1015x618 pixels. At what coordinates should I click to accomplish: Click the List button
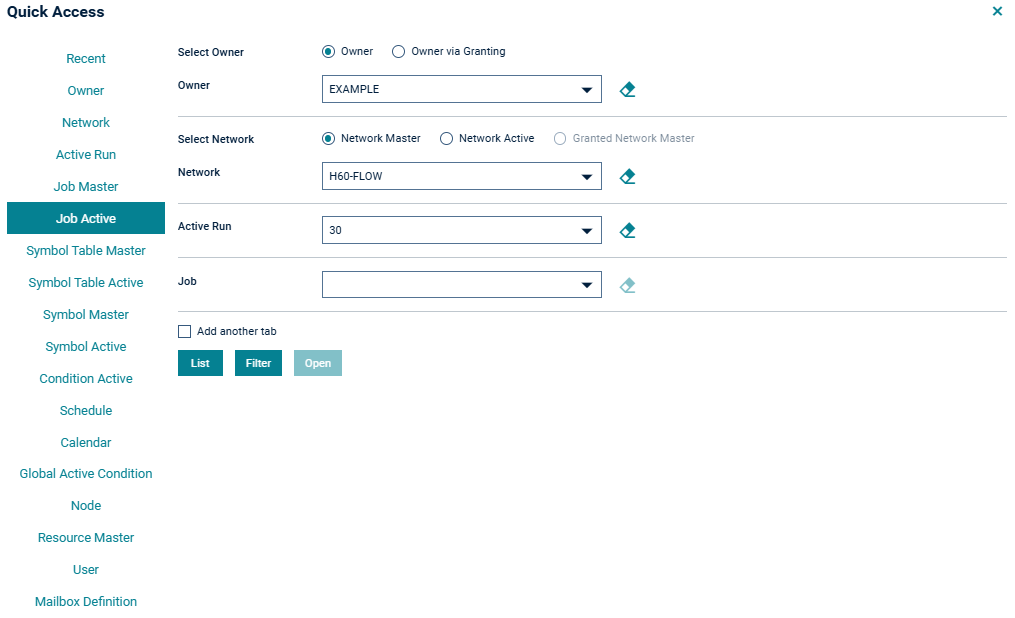tap(200, 363)
